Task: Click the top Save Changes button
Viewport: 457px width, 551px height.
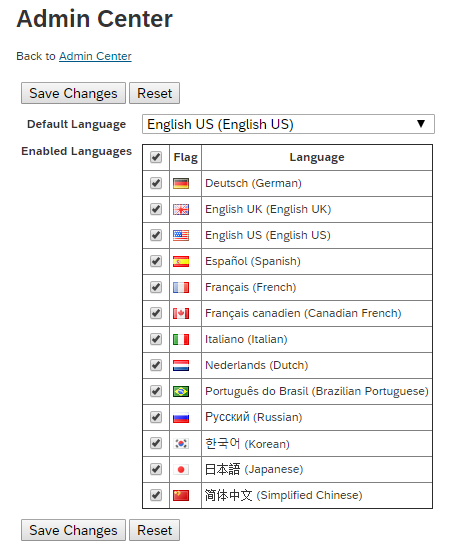Action: (73, 93)
